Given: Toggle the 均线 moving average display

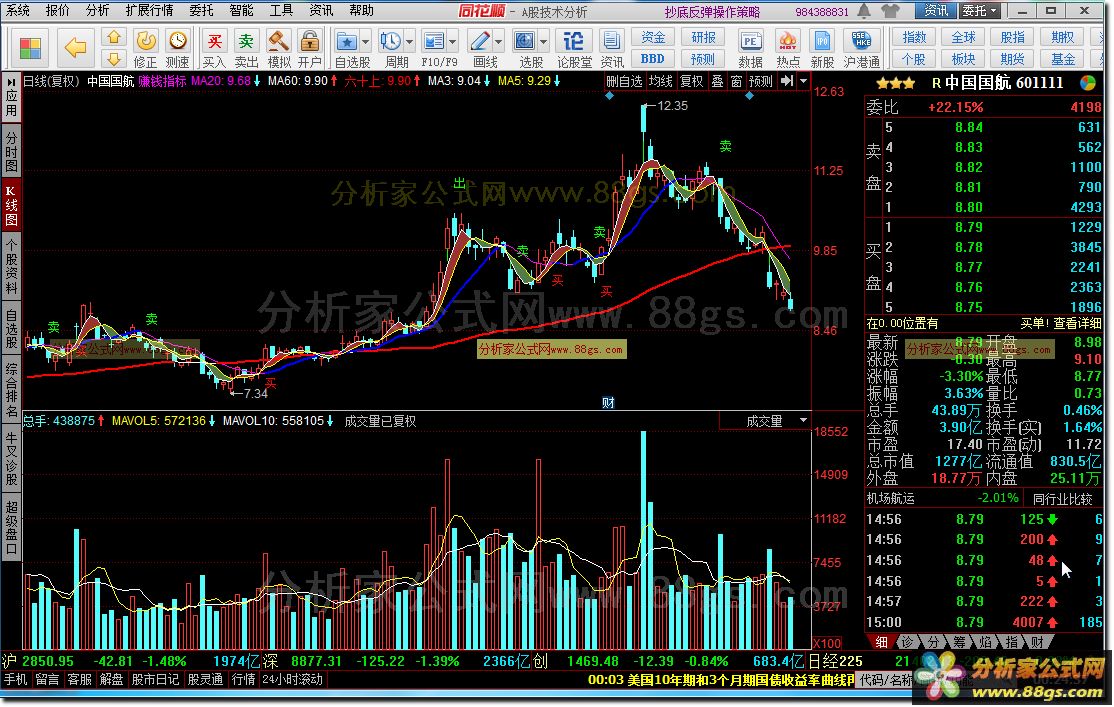Looking at the screenshot, I should tap(661, 81).
